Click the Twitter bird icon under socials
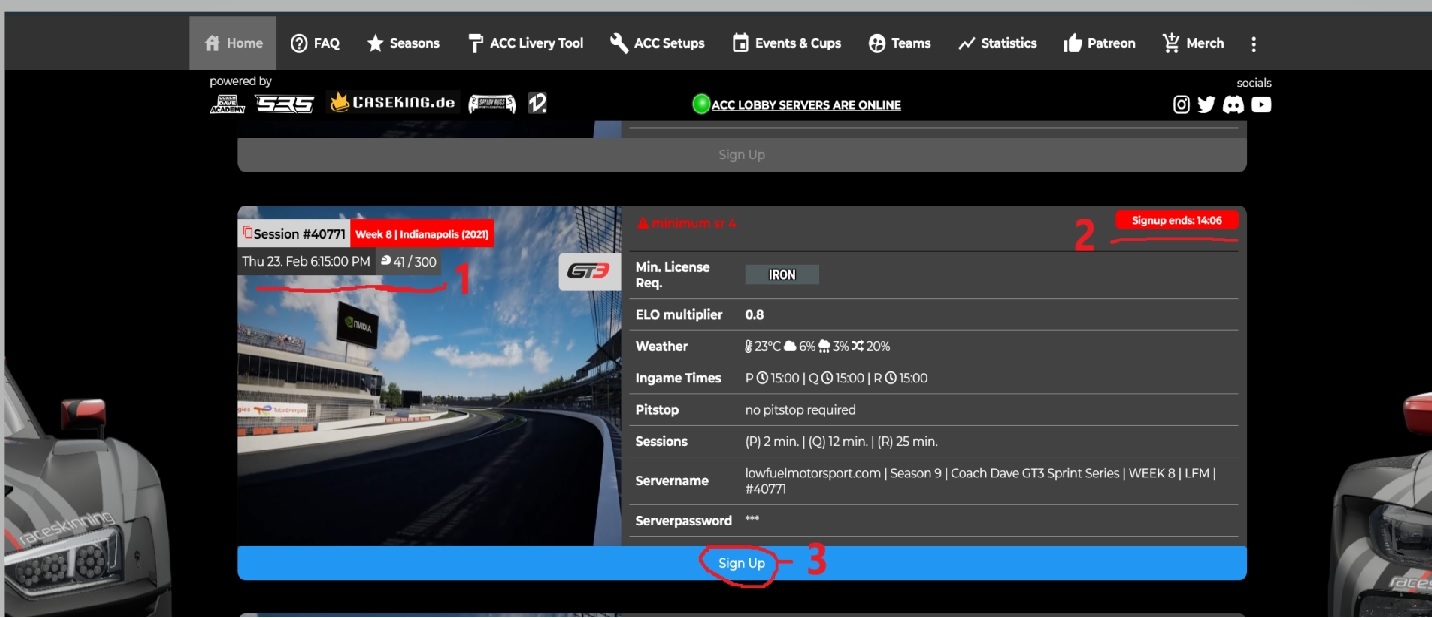 (x=1206, y=104)
